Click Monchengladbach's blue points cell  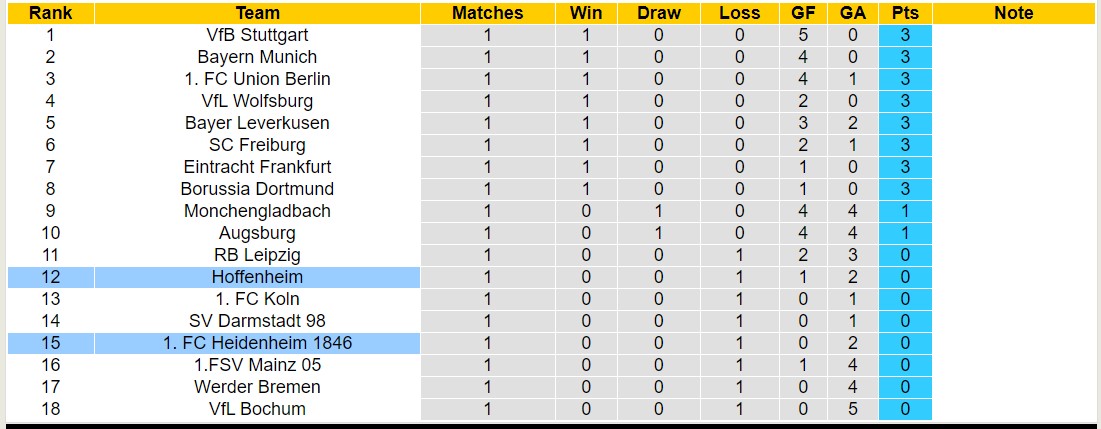905,211
